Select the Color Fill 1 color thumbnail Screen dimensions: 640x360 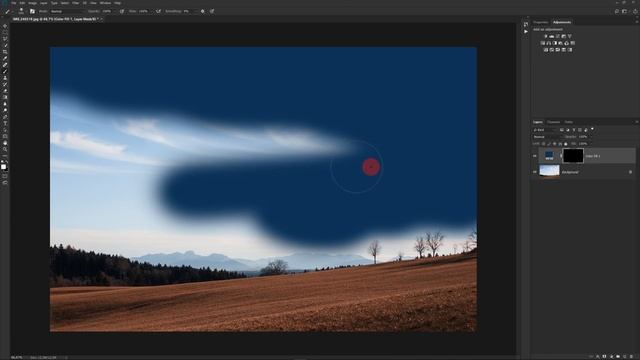pyautogui.click(x=549, y=155)
